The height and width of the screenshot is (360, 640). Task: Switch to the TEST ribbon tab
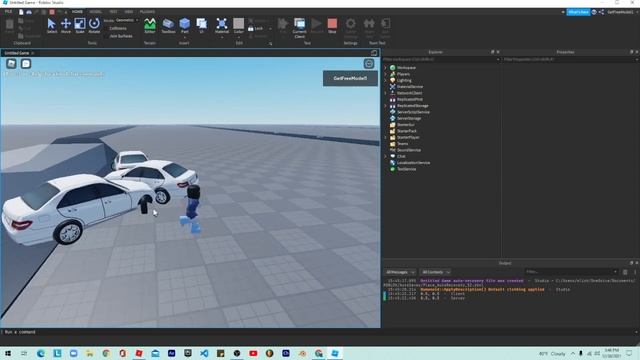113,12
